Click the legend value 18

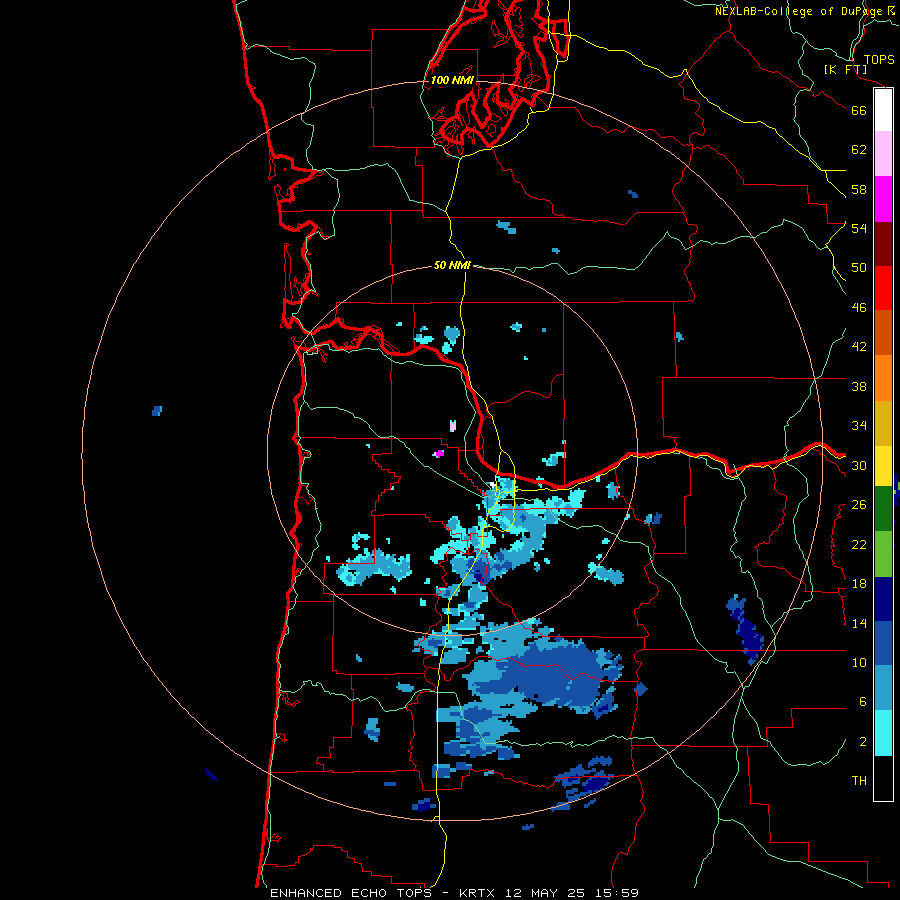click(859, 584)
